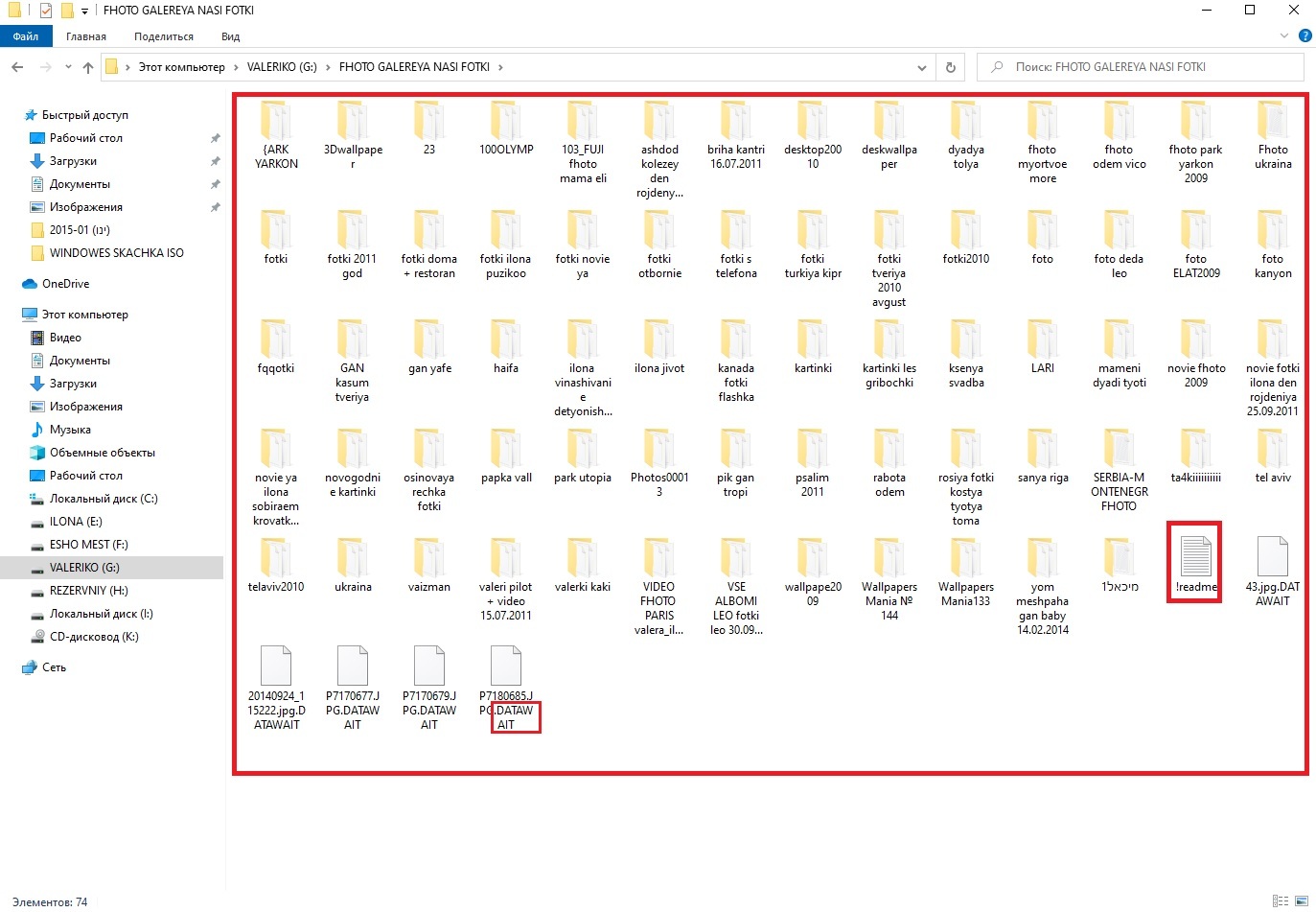Screen dimensions: 1316x912
Task: Select the Foto ukraina folder
Action: (x=1273, y=135)
